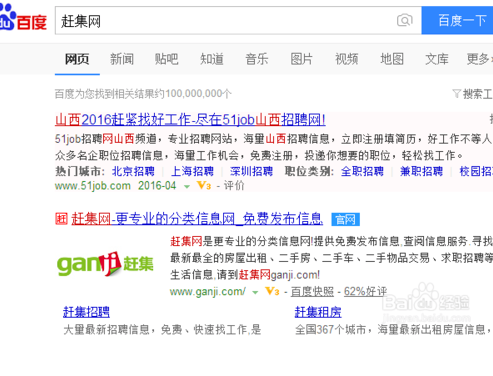Open the 百度快照 cached link
The image size is (493, 376).
click(x=312, y=292)
